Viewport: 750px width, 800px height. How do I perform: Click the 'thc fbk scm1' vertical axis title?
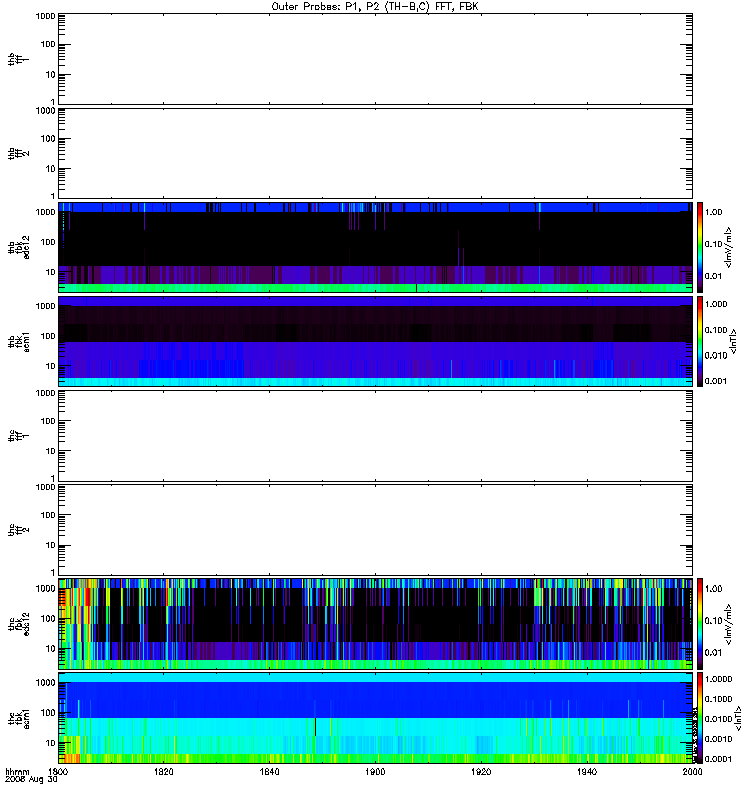click(x=19, y=718)
